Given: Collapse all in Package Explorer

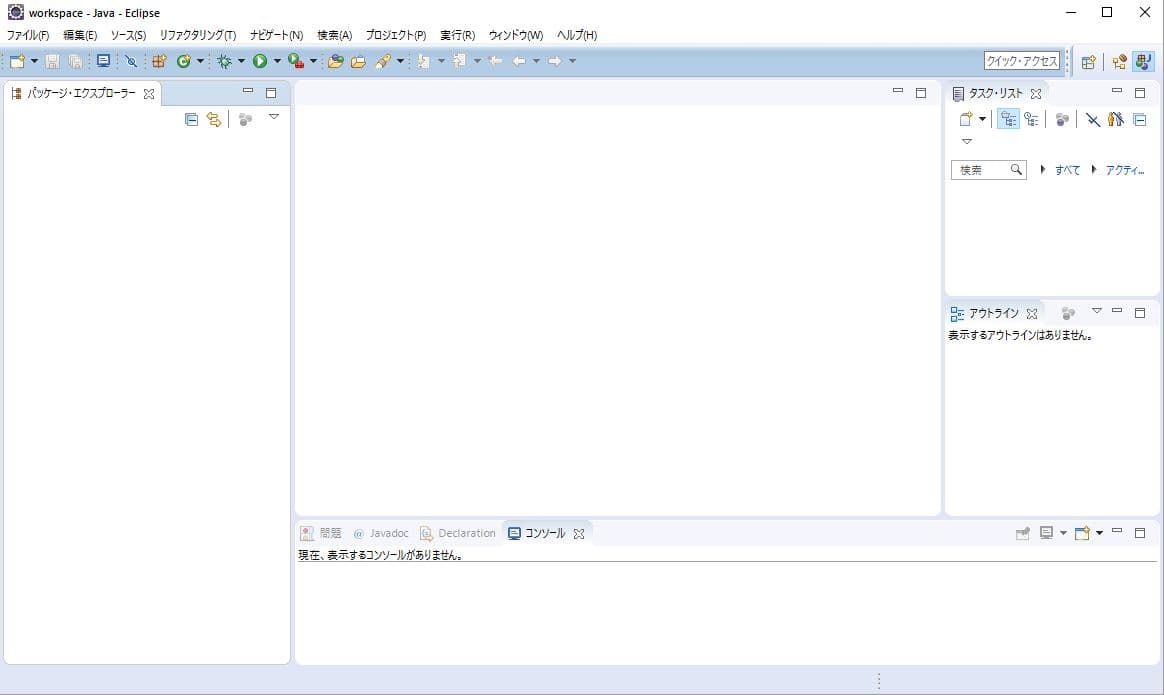Looking at the screenshot, I should [x=191, y=119].
